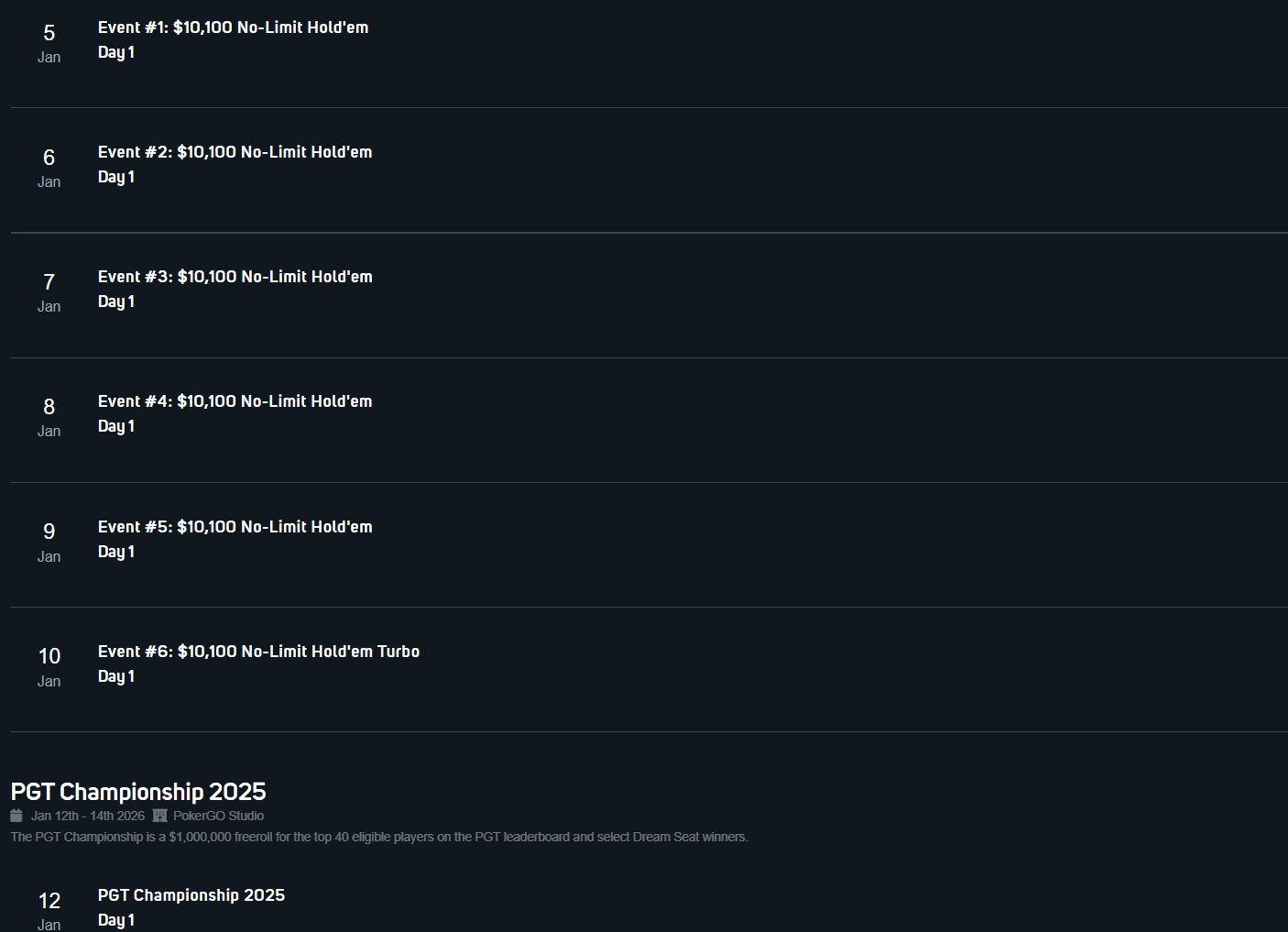Screen dimensions: 1288x932
Task: Click the PokerGO Studio venue label
Action: pos(218,816)
